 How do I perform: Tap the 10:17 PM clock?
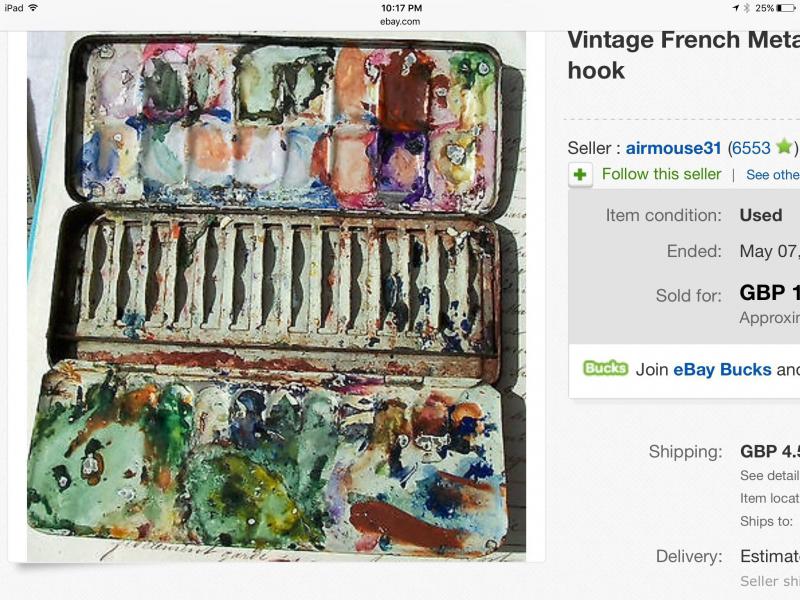pos(401,8)
